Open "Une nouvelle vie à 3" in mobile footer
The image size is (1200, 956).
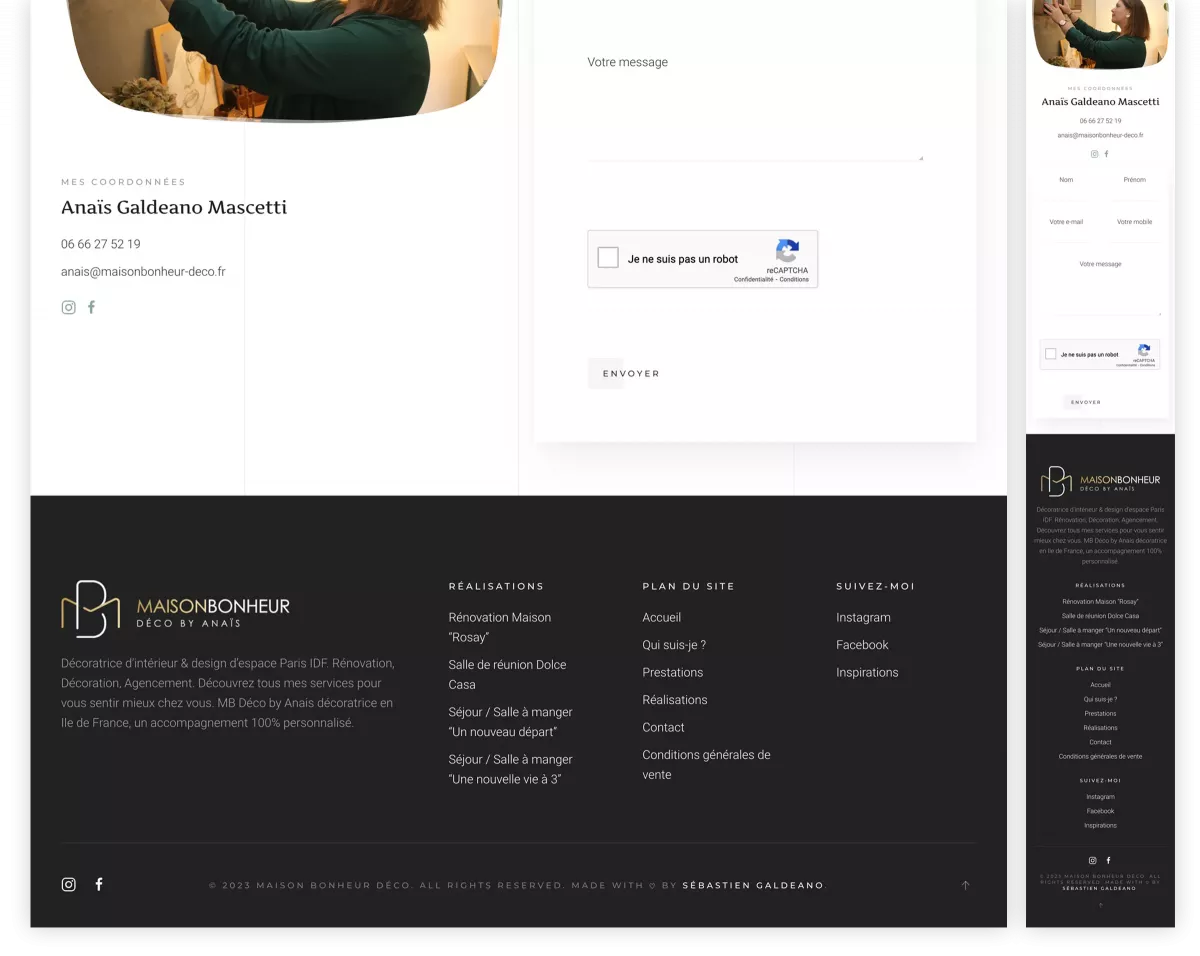[1100, 644]
